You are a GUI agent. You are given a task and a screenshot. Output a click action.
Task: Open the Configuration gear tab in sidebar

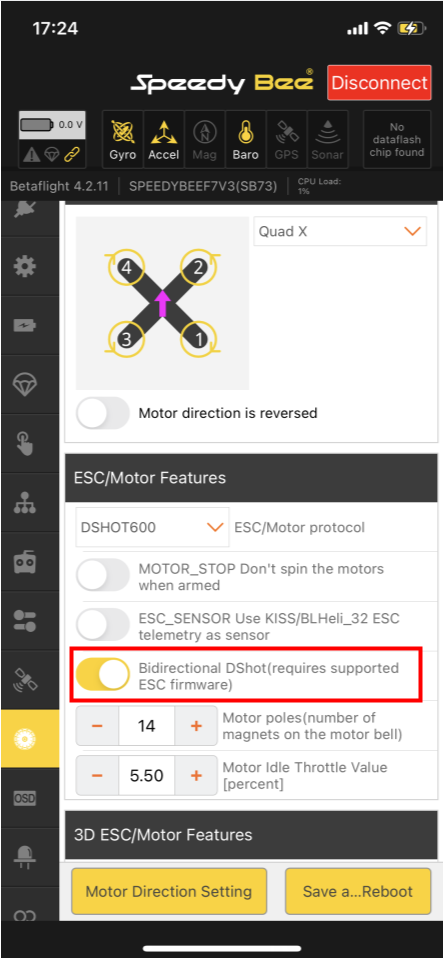pyautogui.click(x=25, y=266)
